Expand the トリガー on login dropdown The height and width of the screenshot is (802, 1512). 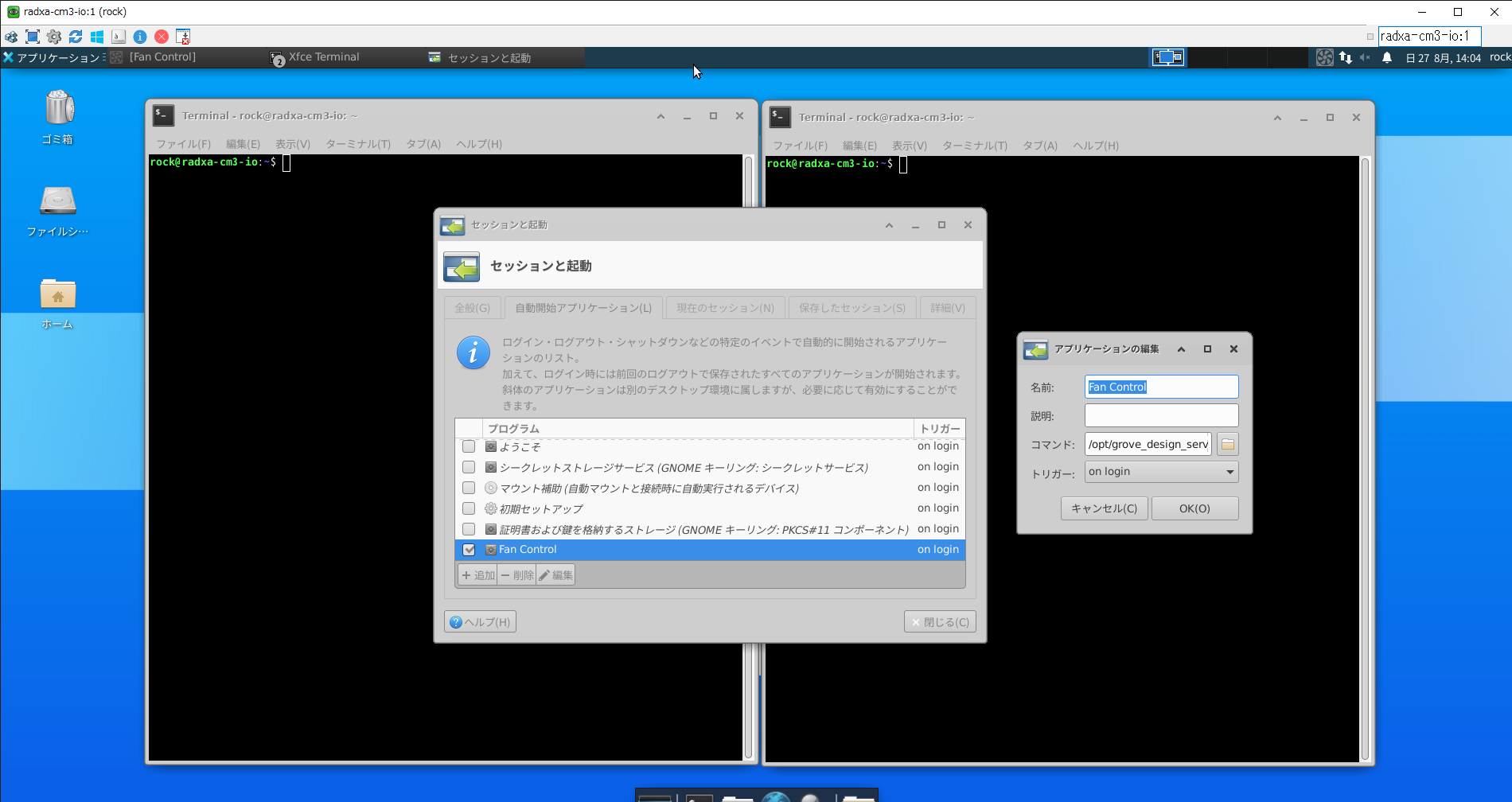tap(1161, 472)
